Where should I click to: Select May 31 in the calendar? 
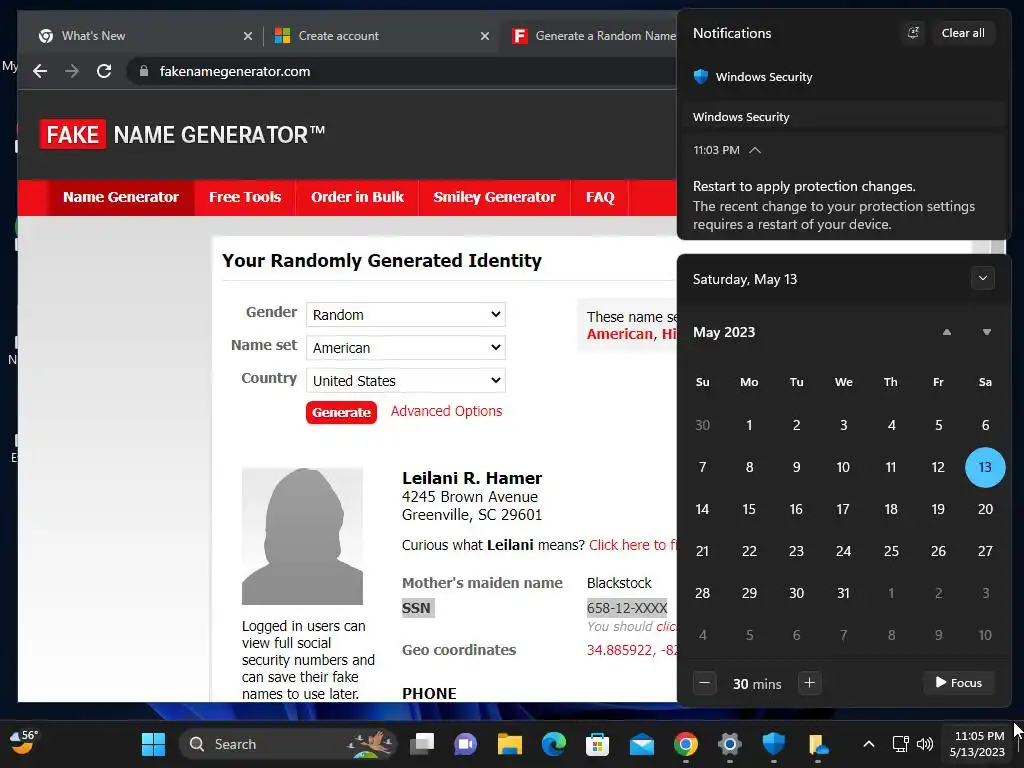click(843, 594)
